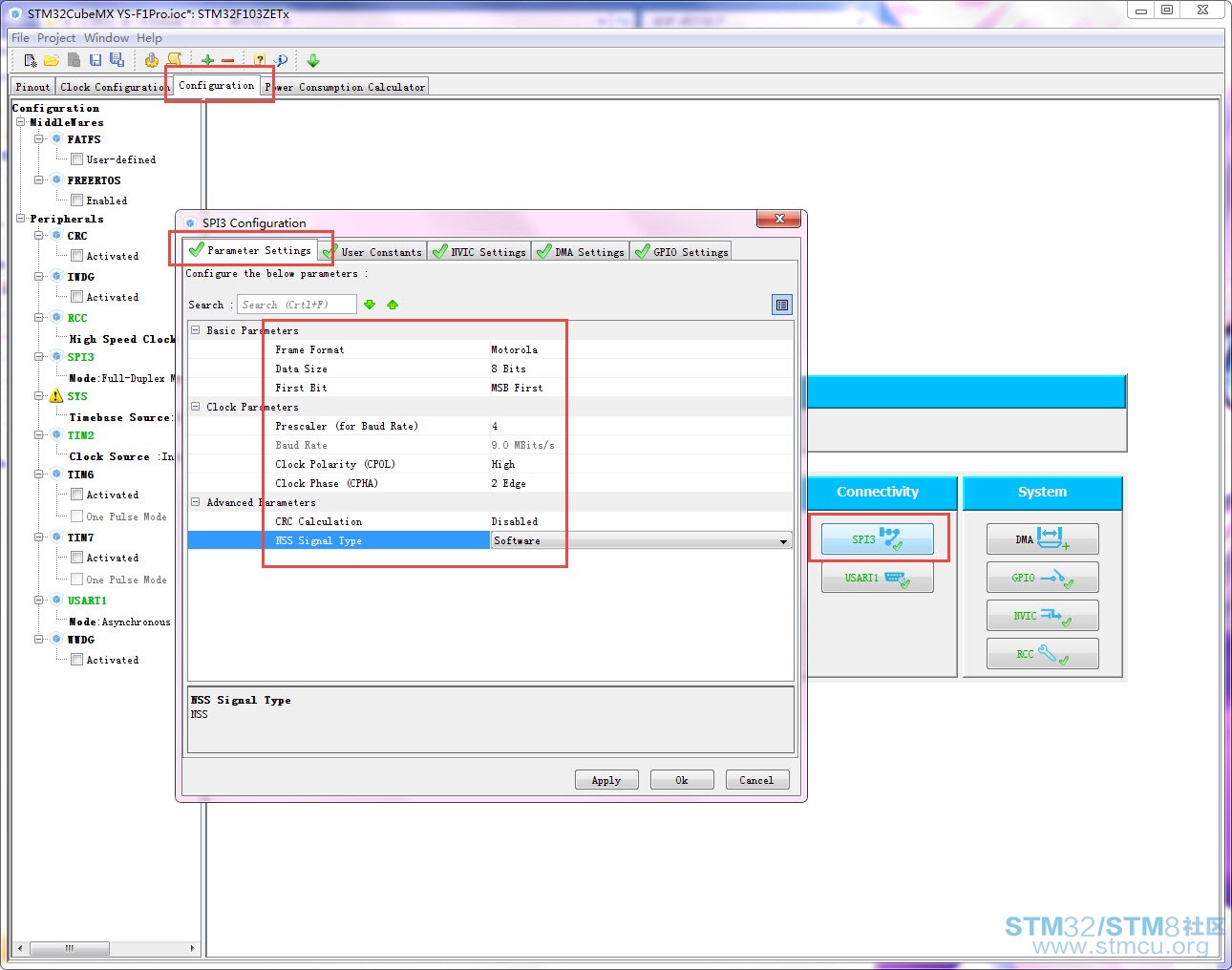Click the DMA system button

[1043, 539]
